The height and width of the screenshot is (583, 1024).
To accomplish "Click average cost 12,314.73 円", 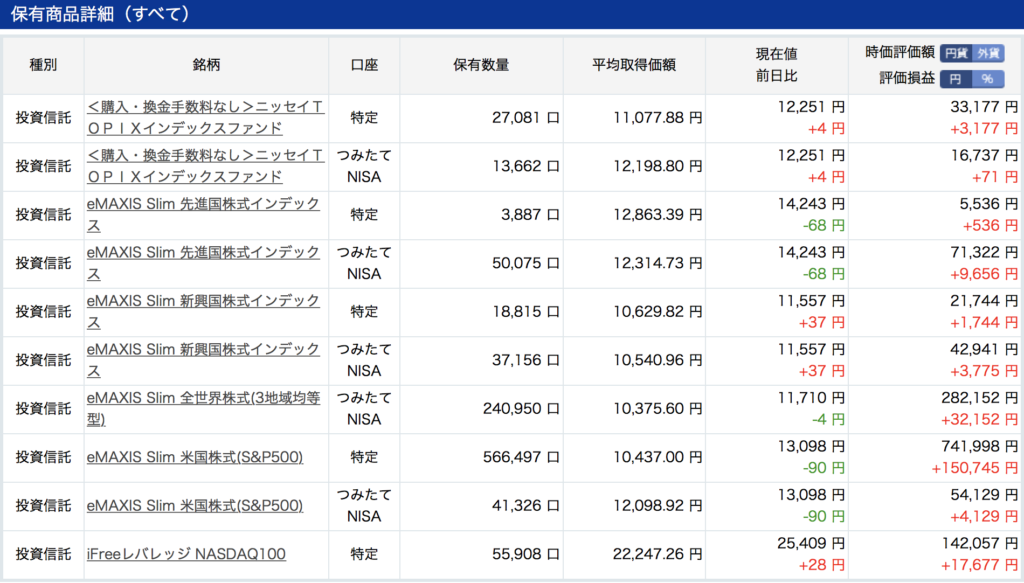I will [x=658, y=263].
